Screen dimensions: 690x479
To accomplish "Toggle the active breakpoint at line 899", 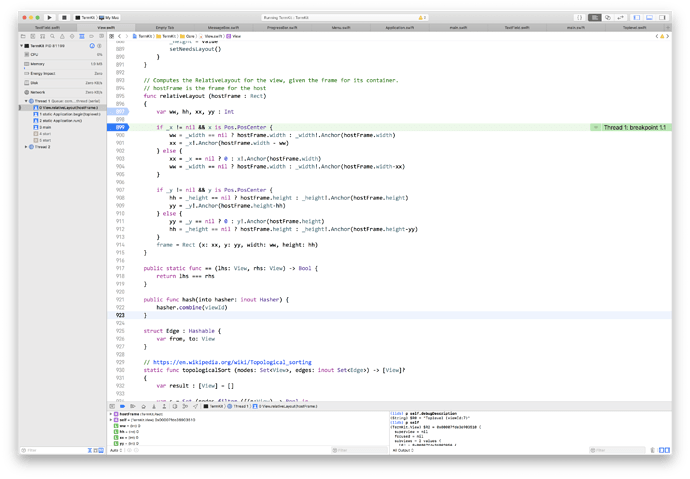I will click(118, 128).
